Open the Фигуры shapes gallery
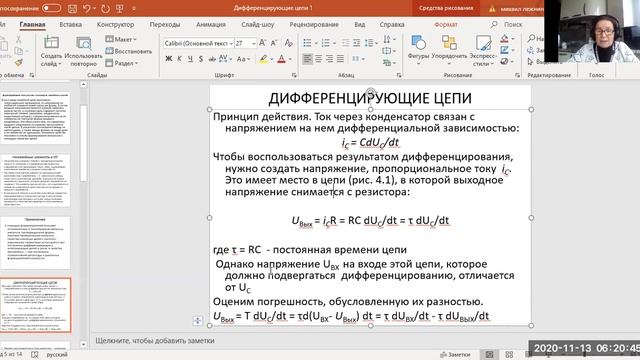This screenshot has height=360, width=640. coord(418,51)
